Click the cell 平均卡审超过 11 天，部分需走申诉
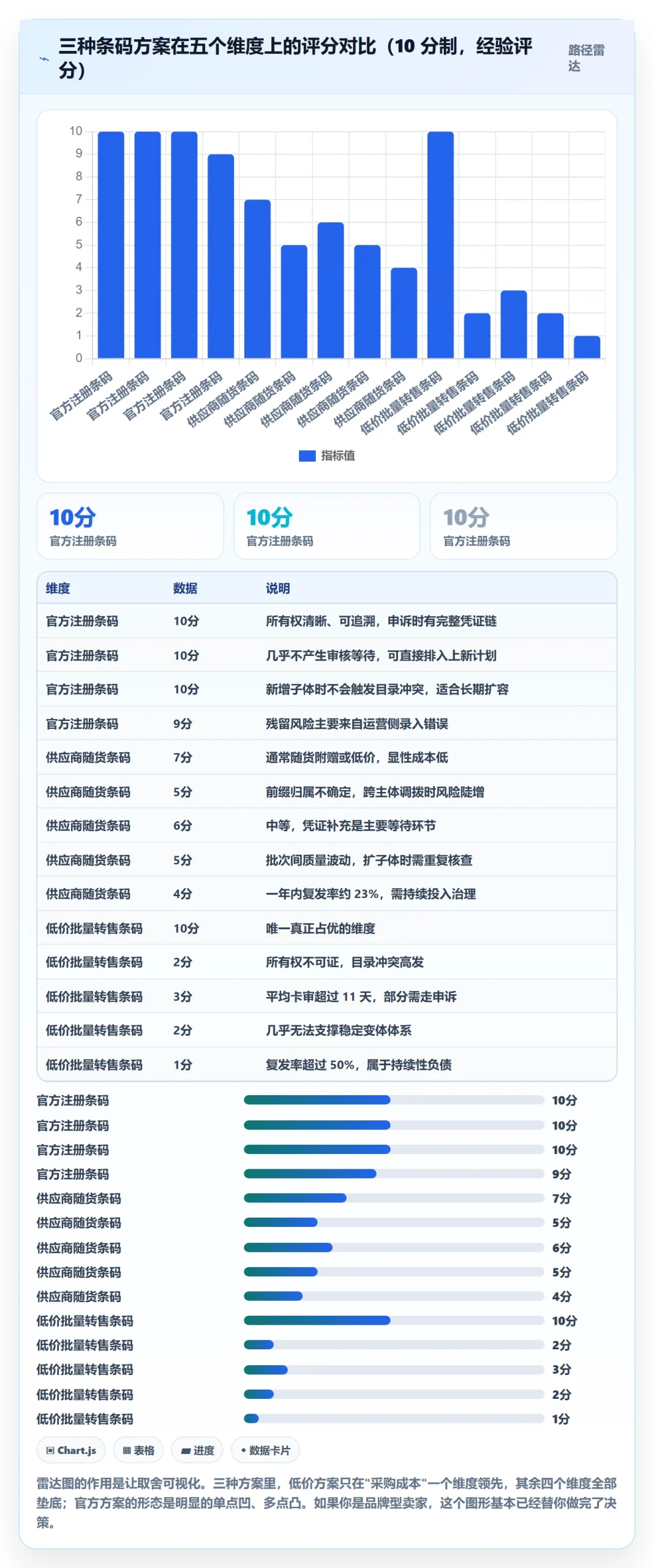This screenshot has height=1568, width=654. tap(361, 997)
